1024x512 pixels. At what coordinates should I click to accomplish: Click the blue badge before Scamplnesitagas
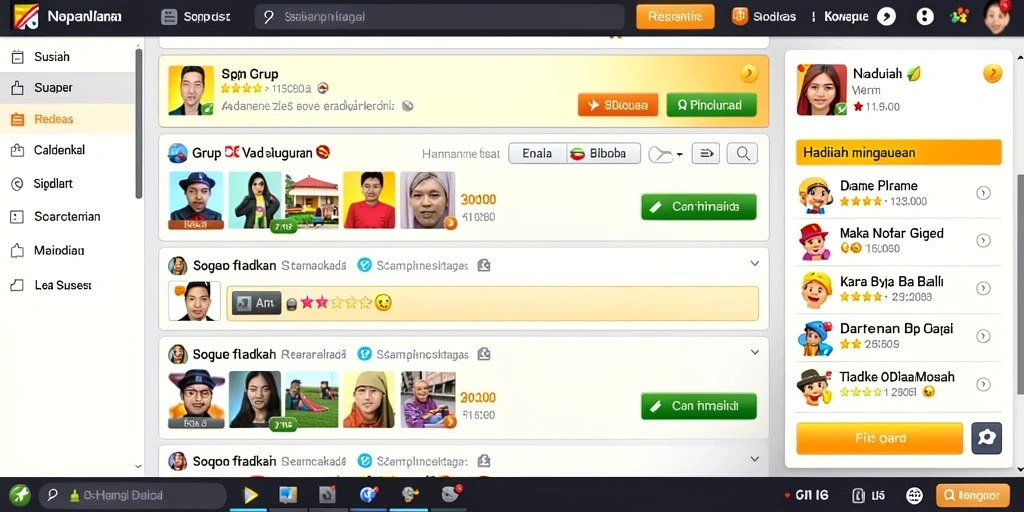[364, 265]
